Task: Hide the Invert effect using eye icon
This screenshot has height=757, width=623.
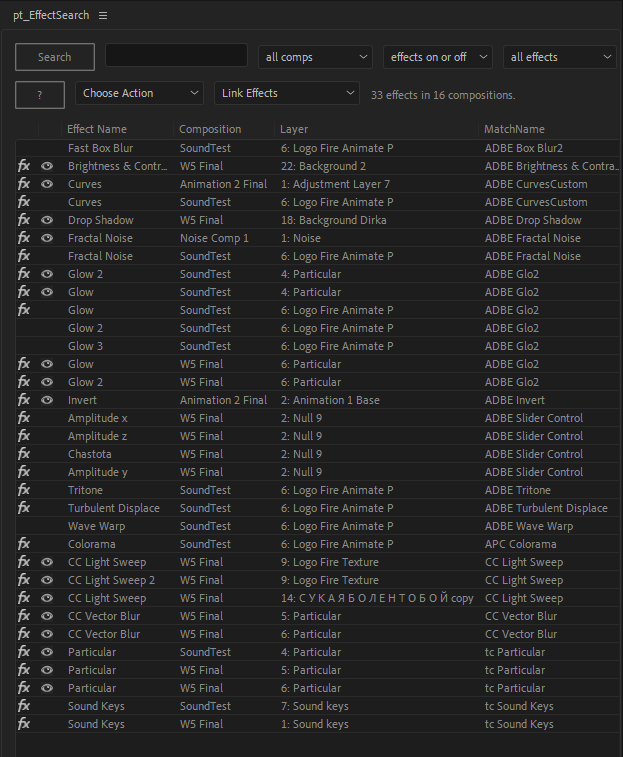Action: pos(47,400)
